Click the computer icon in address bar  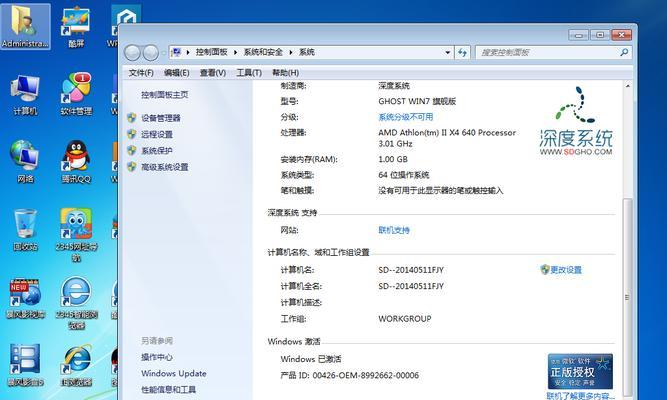click(176, 52)
